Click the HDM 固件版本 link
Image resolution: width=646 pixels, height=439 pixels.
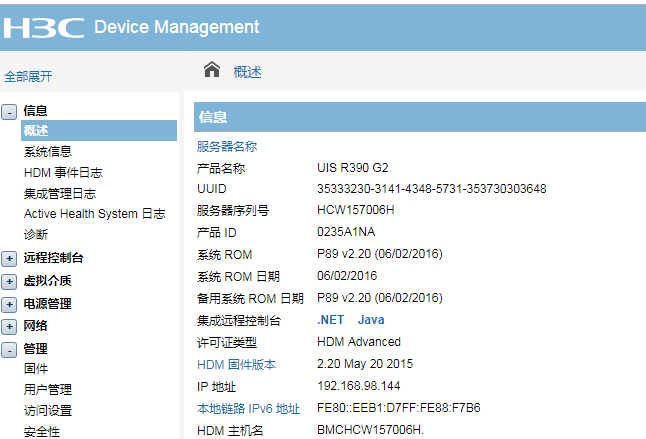236,364
